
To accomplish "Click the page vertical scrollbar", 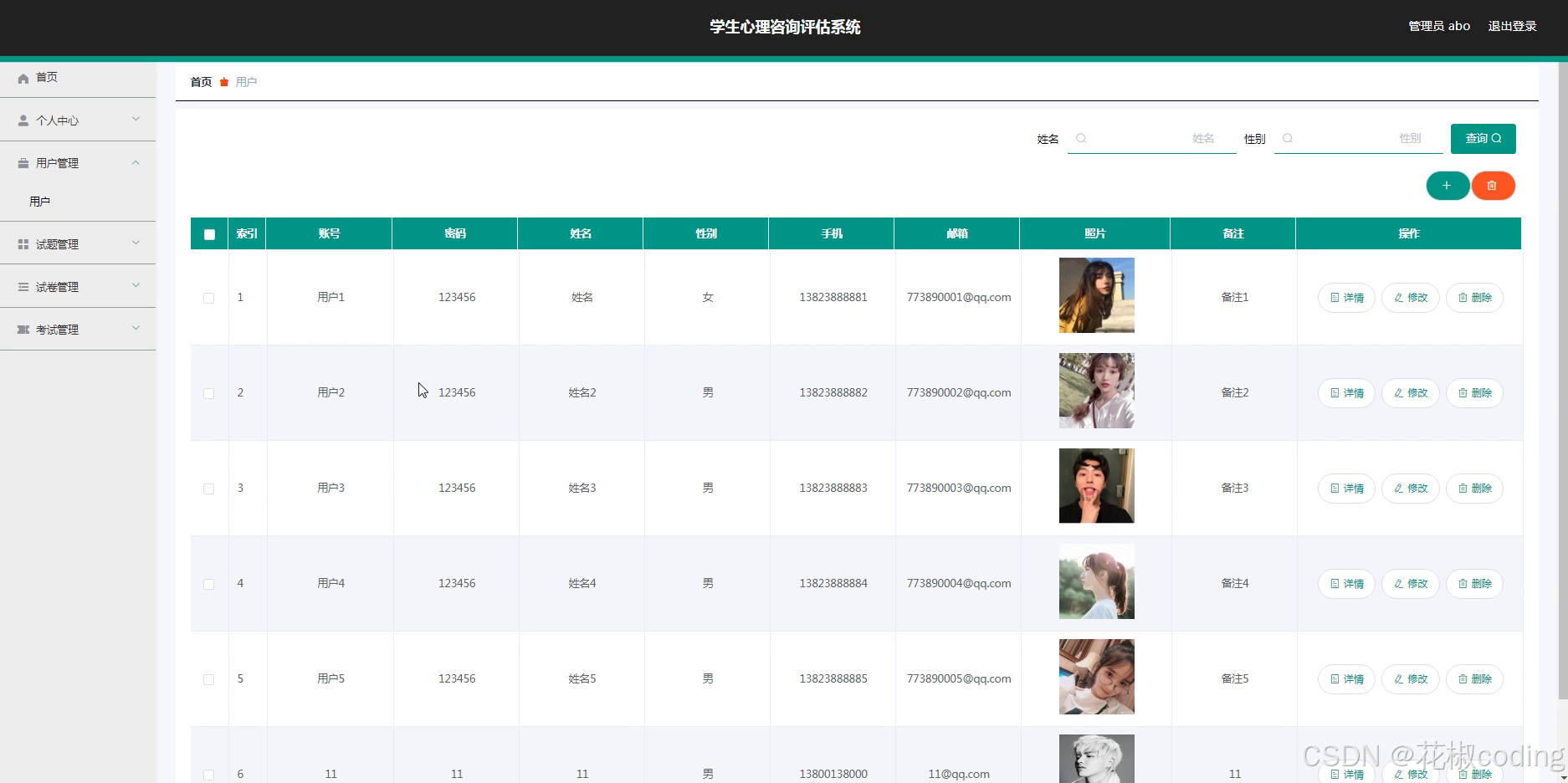I will [1562, 381].
